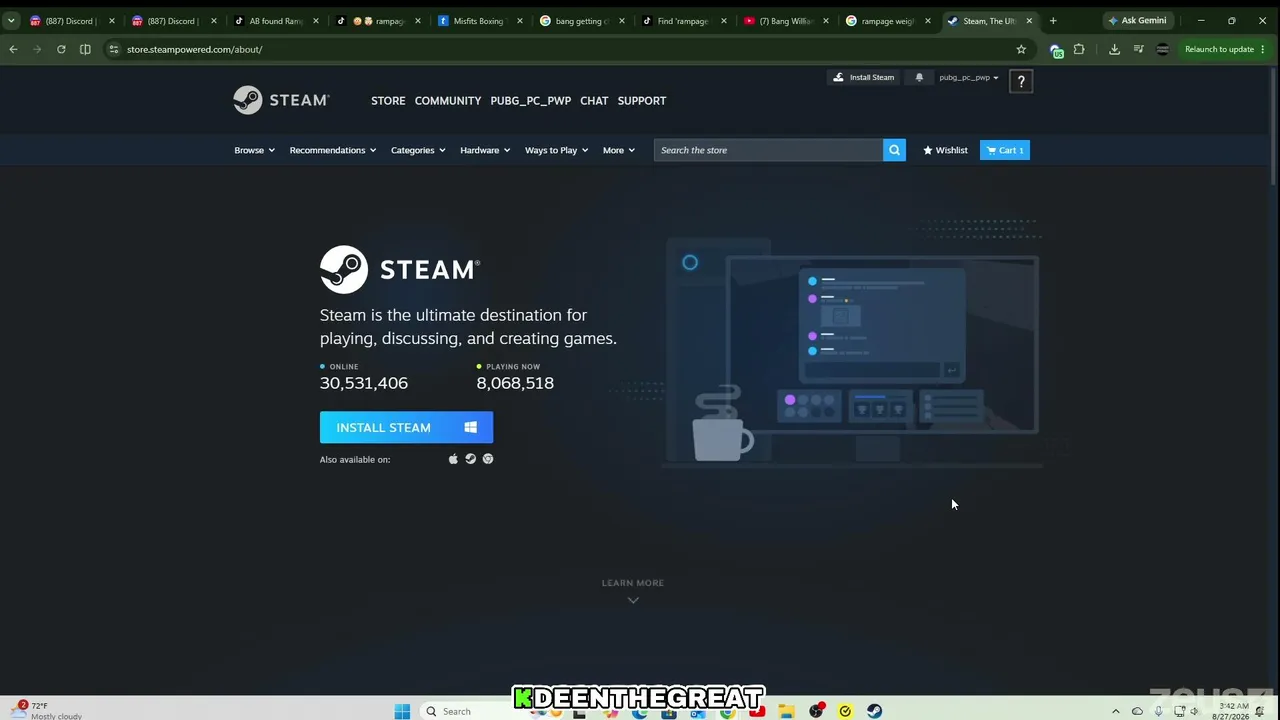Open the pubg_pc_pwp account dropdown
The height and width of the screenshot is (720, 1280).
tap(968, 77)
